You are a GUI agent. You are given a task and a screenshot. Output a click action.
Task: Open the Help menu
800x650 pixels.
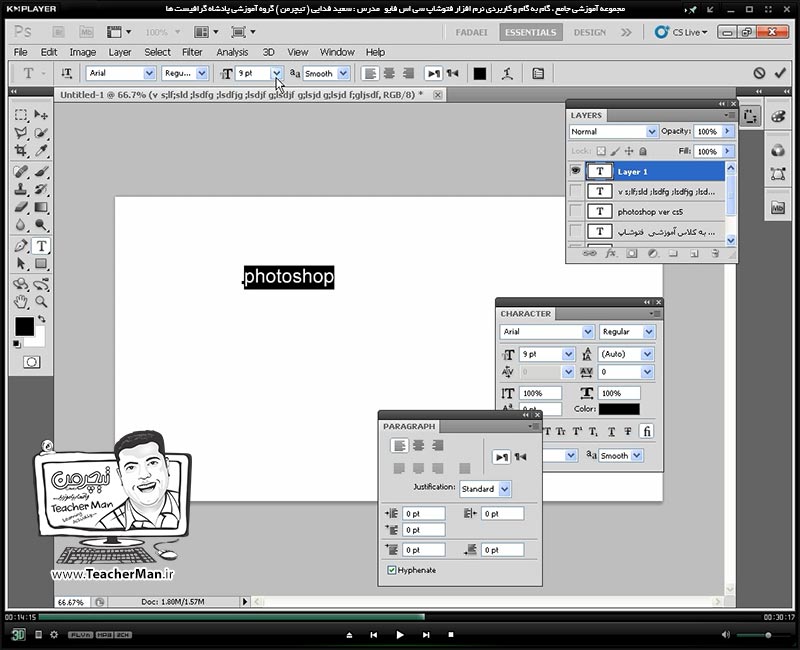[x=375, y=52]
